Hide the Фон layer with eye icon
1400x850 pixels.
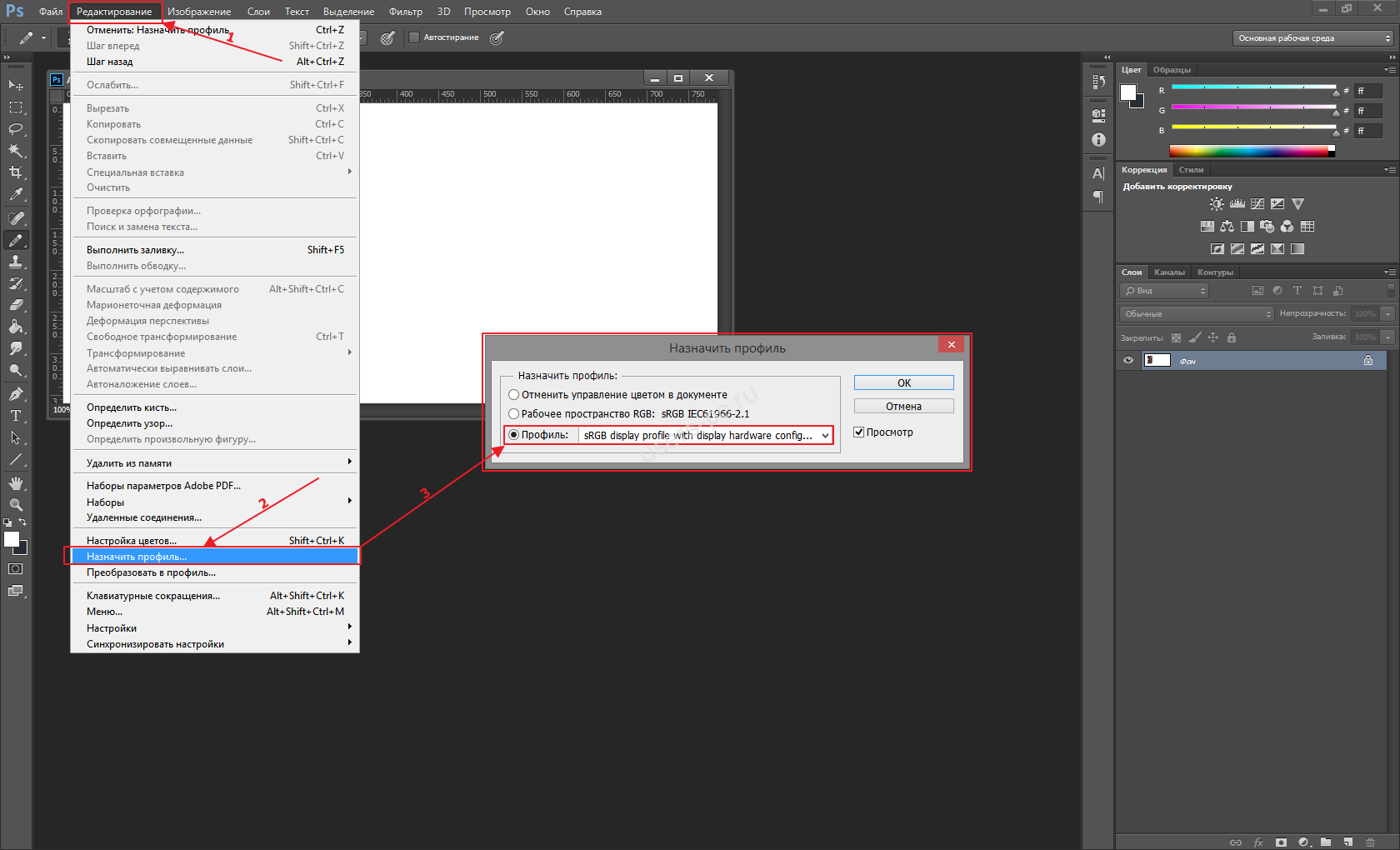tap(1128, 361)
